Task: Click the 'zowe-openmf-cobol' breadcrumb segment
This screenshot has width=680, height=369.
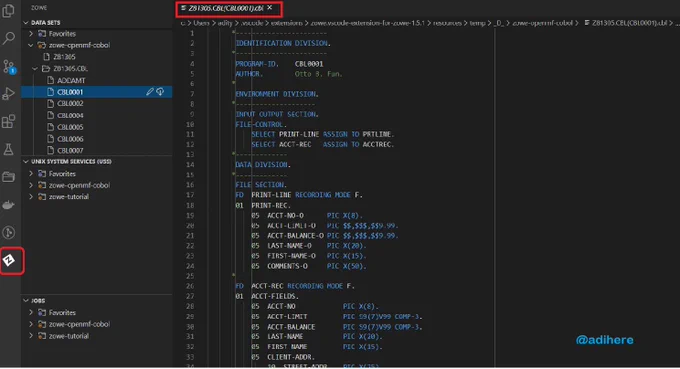Action: pos(542,23)
